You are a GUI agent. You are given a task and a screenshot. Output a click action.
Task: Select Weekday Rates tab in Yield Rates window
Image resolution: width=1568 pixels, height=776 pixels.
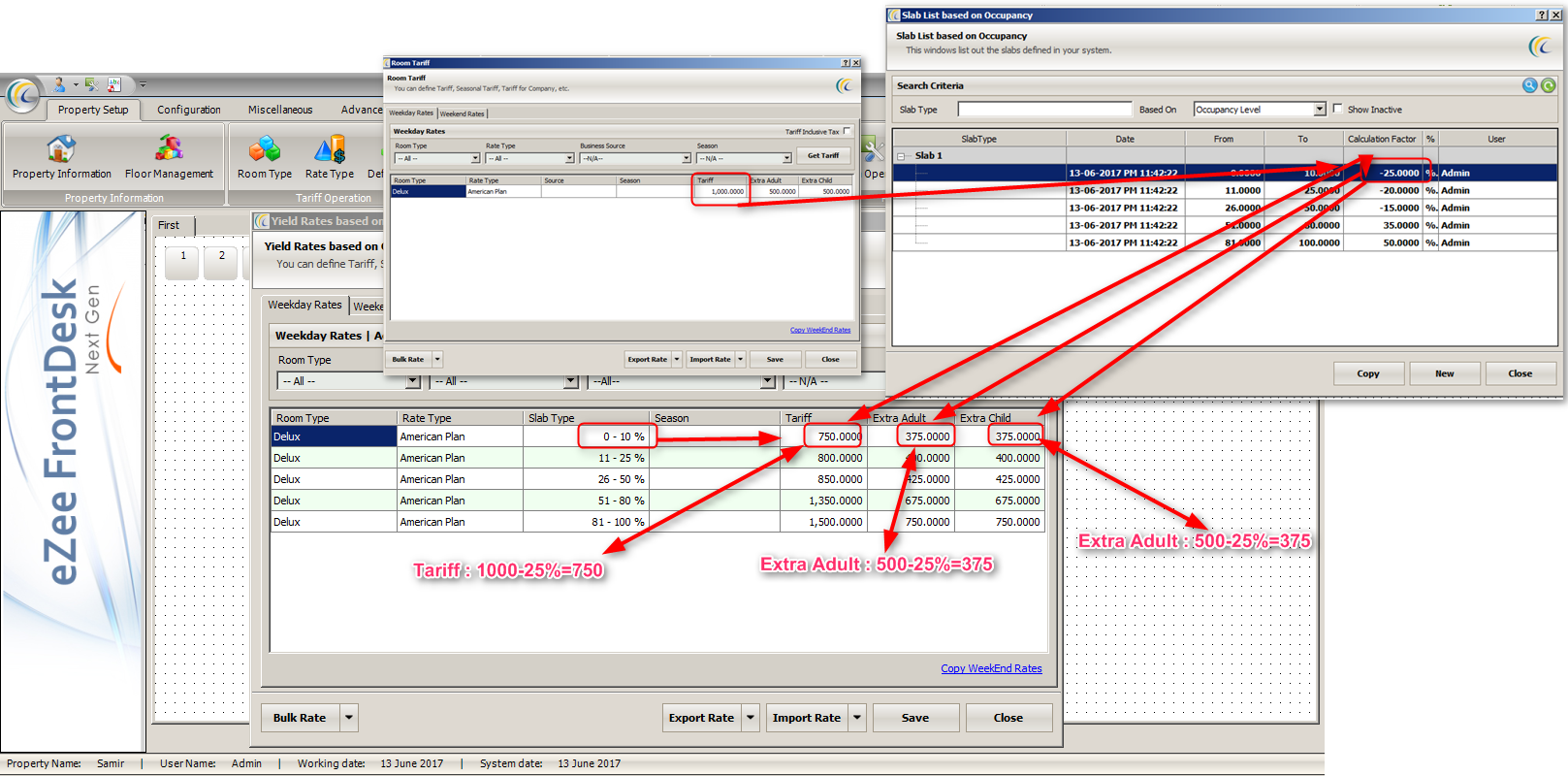pos(305,305)
